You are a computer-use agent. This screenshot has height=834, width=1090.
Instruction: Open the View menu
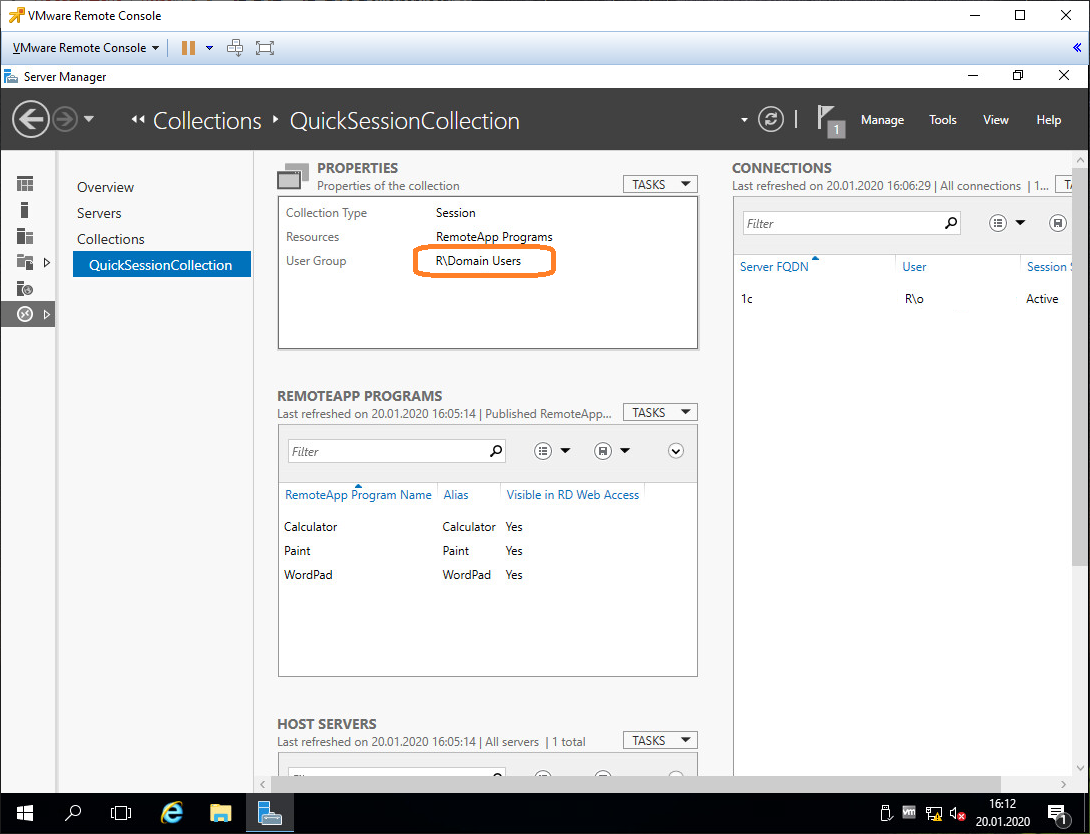(995, 120)
